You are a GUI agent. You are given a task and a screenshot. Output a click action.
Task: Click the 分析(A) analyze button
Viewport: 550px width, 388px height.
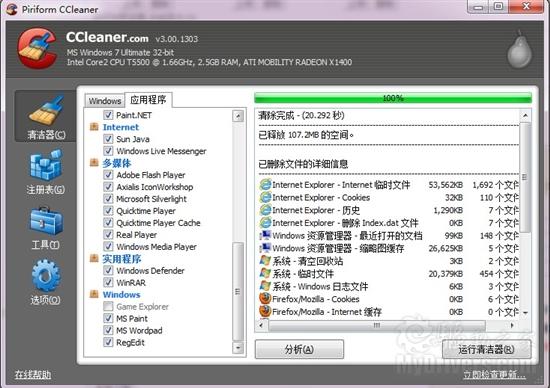[299, 349]
